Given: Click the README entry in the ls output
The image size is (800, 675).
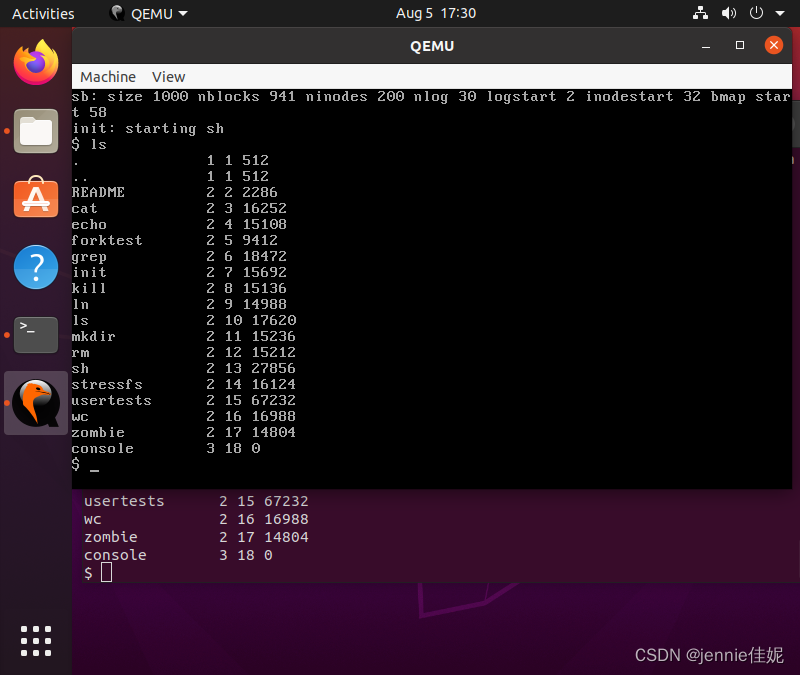Looking at the screenshot, I should point(98,192).
